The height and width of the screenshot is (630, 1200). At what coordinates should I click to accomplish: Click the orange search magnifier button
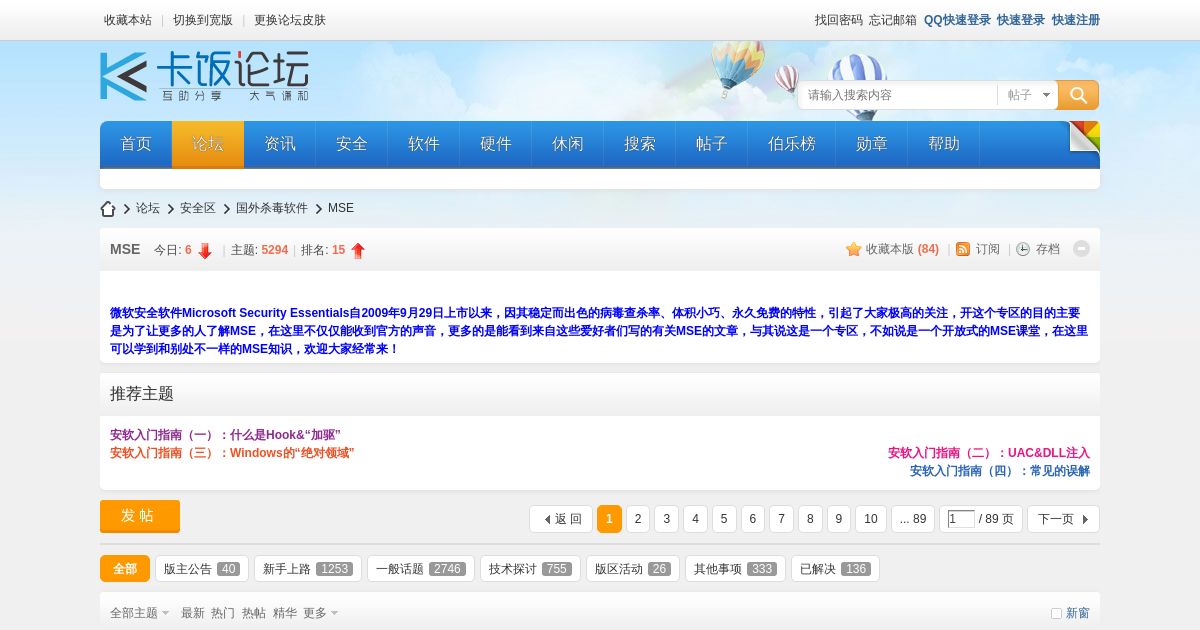(x=1078, y=95)
